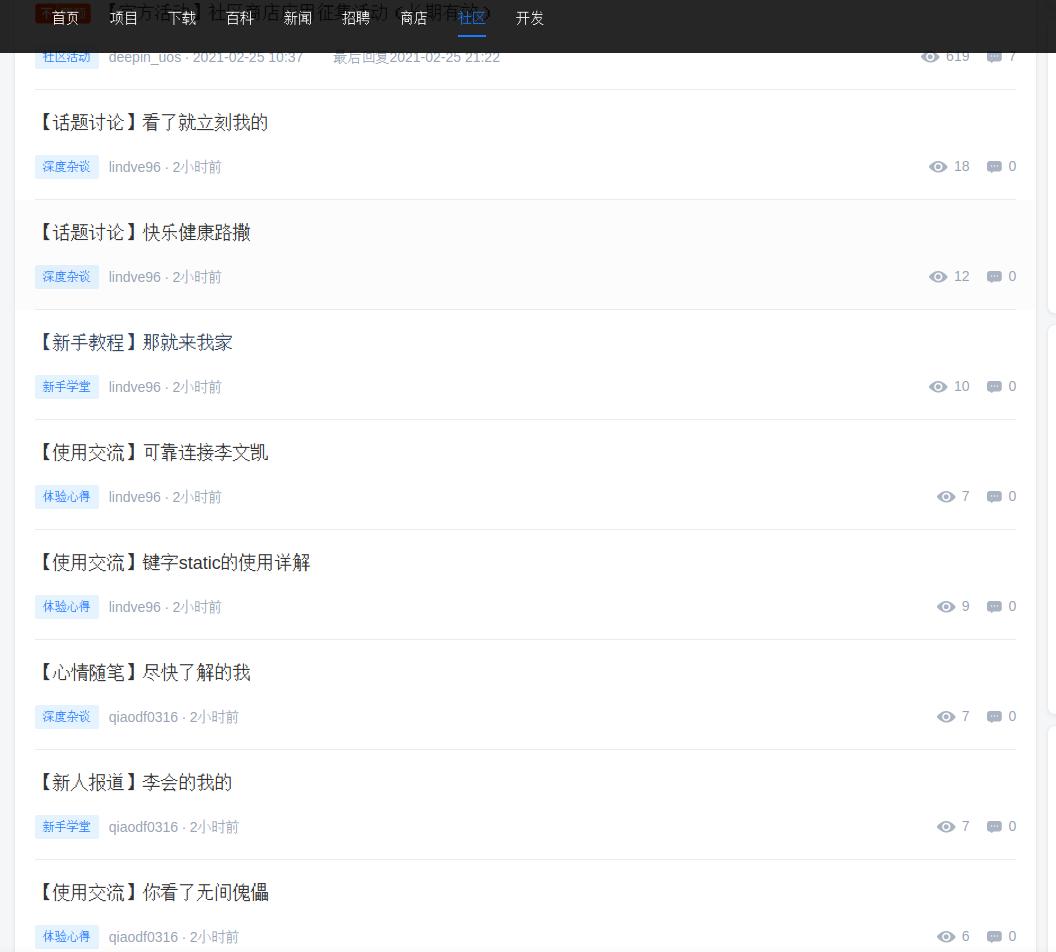
Task: Click 新手学堂 tag under 那就来我家
Action: coord(67,386)
